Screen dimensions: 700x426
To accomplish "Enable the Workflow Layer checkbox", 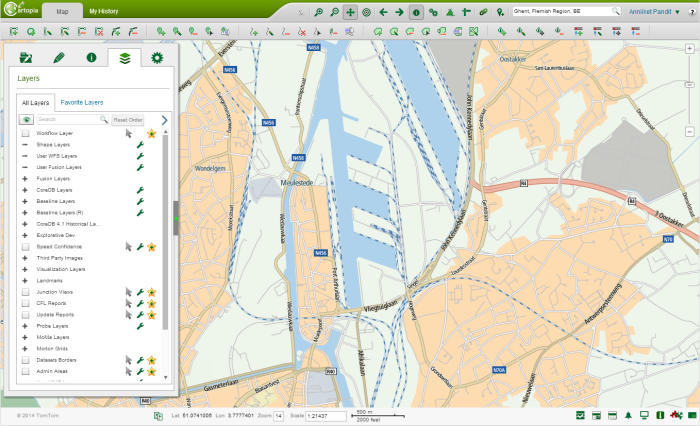I will (25, 133).
